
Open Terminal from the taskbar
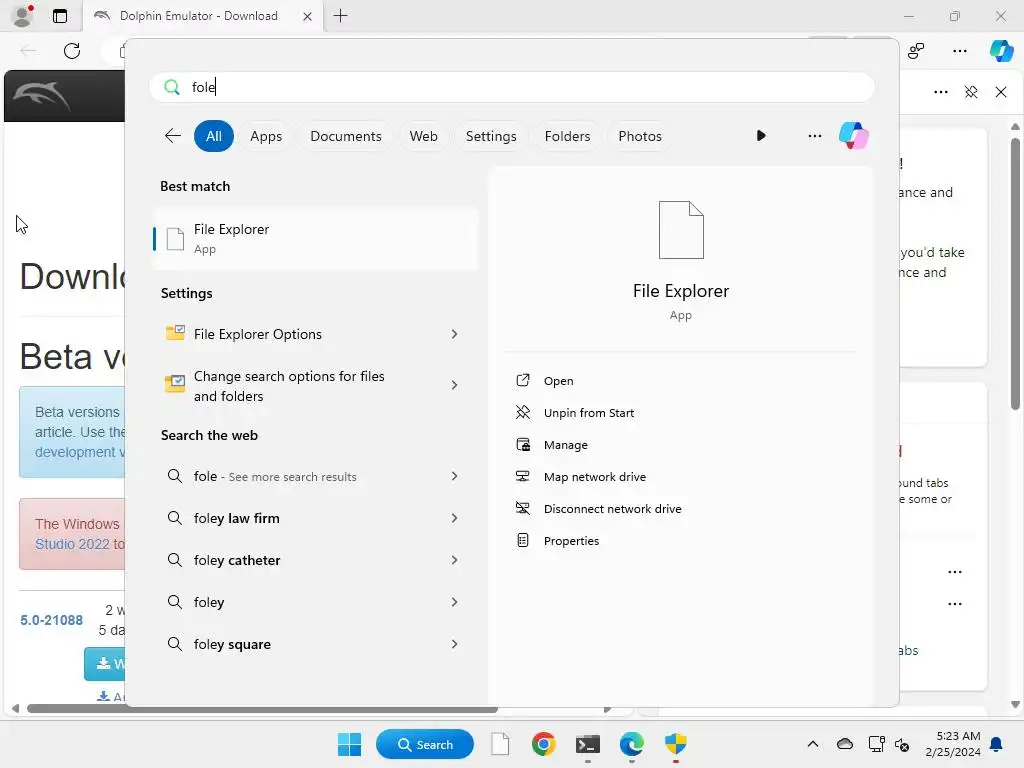[x=588, y=744]
